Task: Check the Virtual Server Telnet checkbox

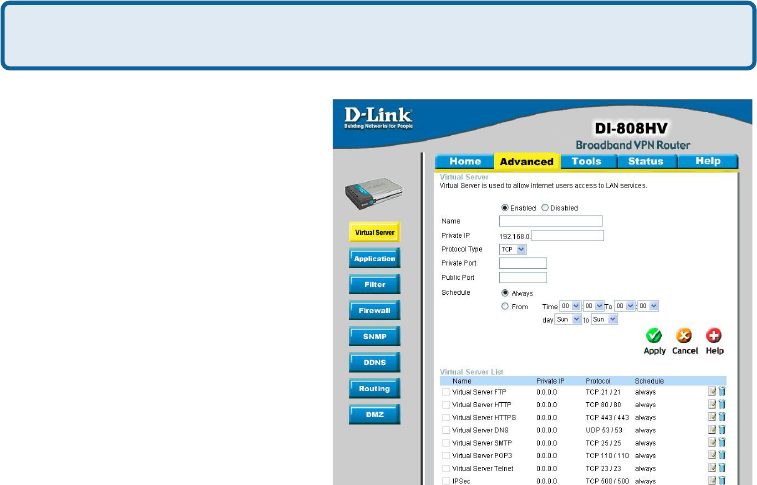Action: click(x=446, y=469)
